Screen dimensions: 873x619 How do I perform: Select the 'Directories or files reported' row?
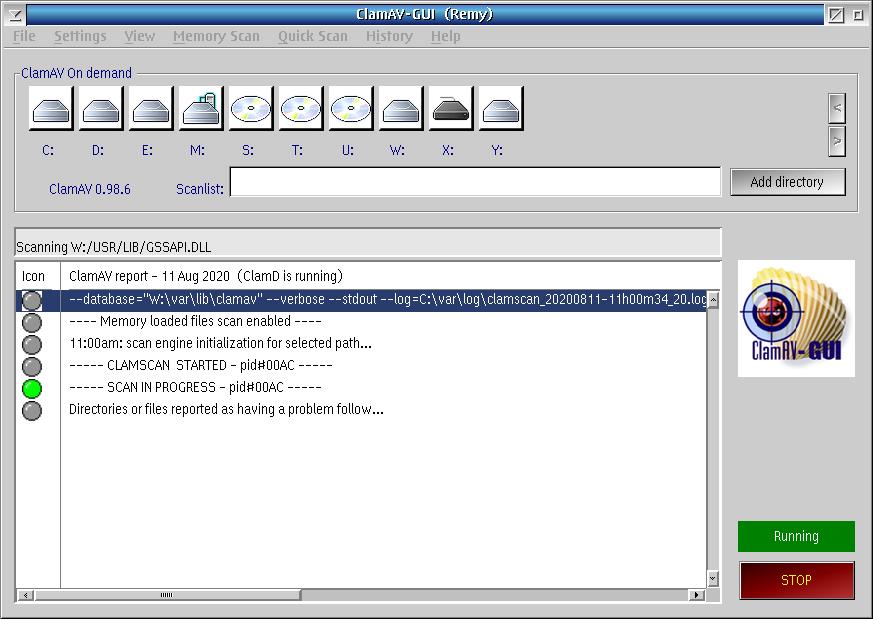click(361, 410)
